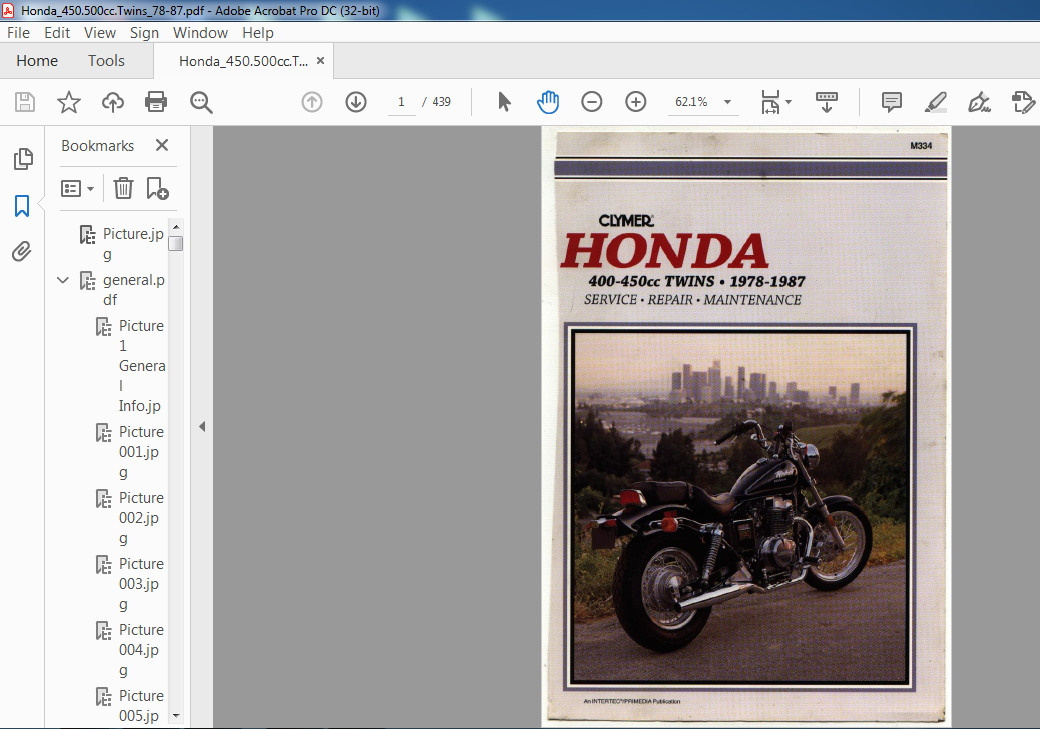Add a sticky note comment
Viewport: 1040px width, 729px height.
[891, 102]
